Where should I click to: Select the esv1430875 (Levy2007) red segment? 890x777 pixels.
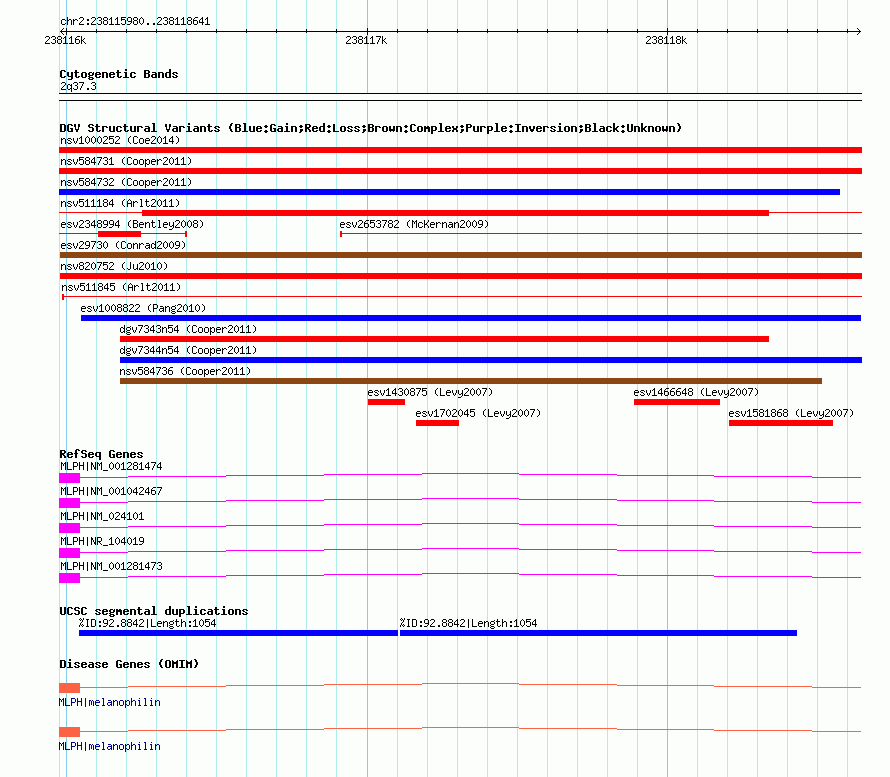386,402
